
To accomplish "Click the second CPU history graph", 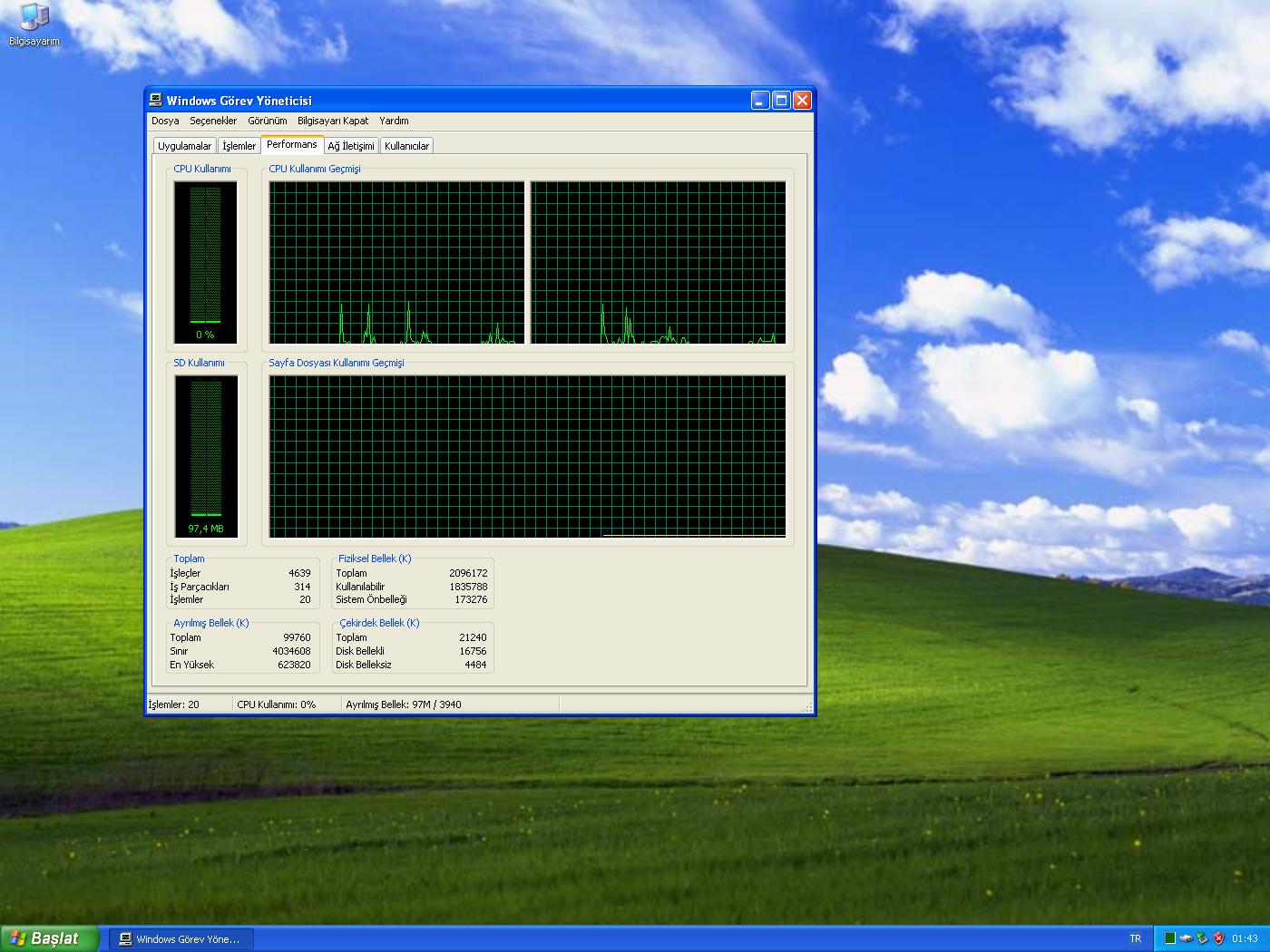I will point(658,262).
